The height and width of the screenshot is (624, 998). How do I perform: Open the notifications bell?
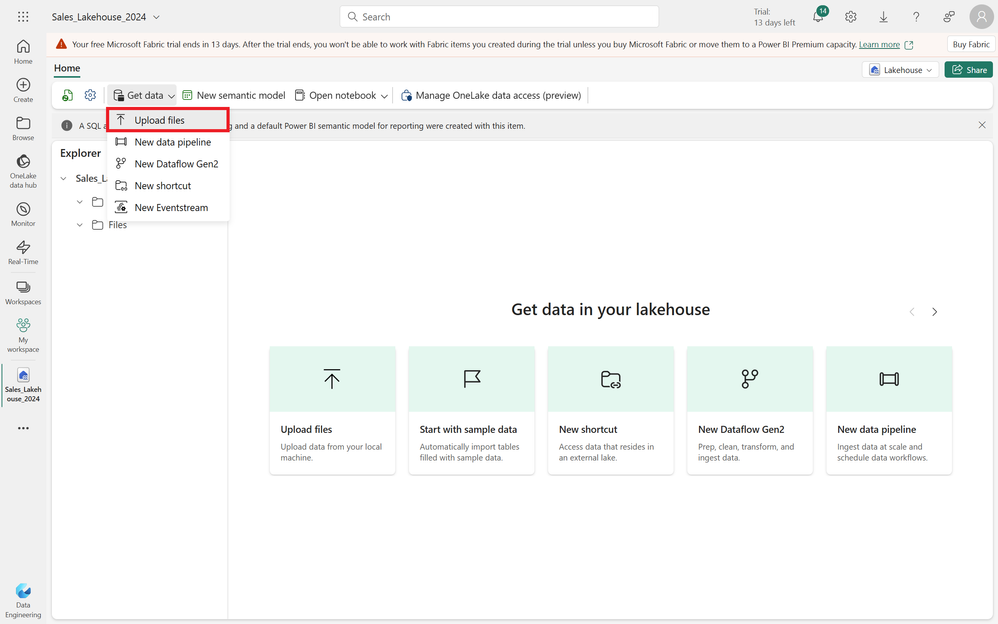point(819,17)
